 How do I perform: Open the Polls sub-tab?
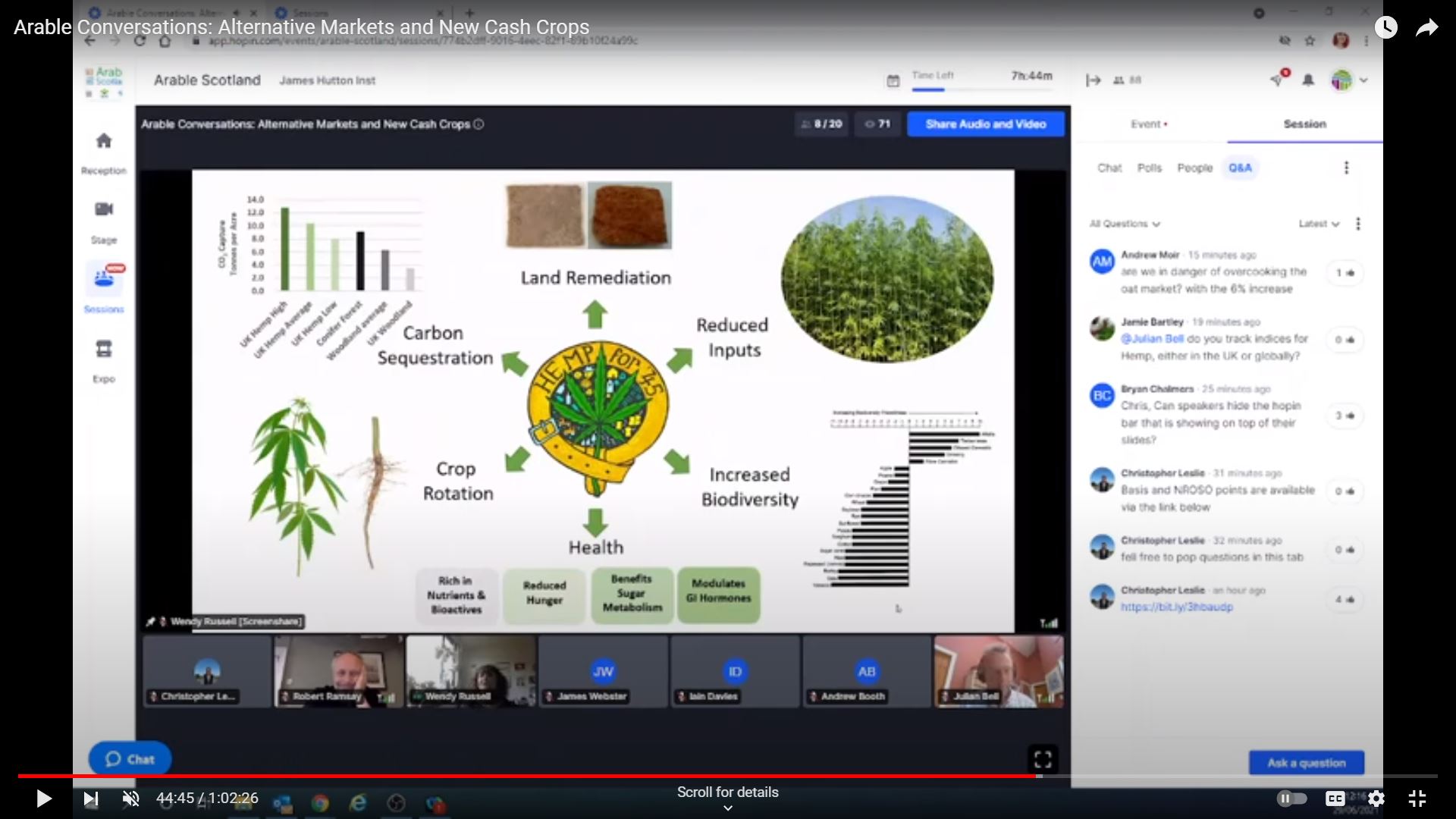1150,168
